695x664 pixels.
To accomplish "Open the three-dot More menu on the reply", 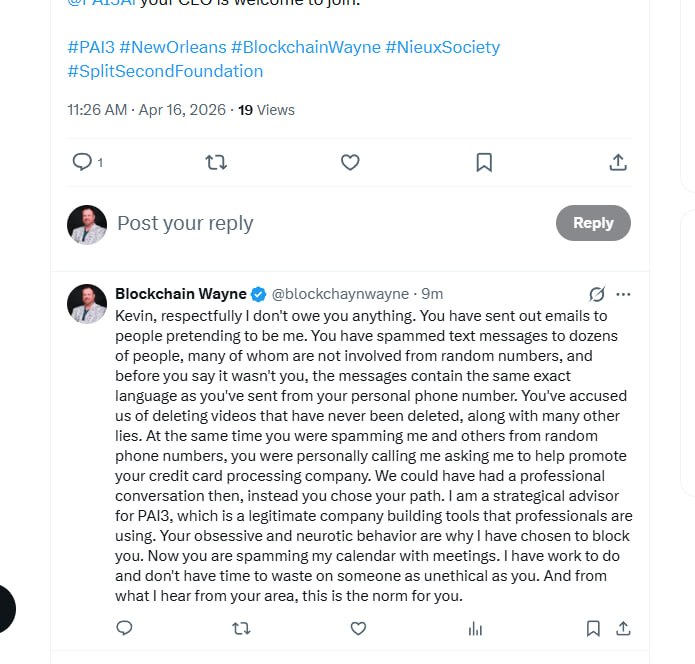I will click(623, 294).
